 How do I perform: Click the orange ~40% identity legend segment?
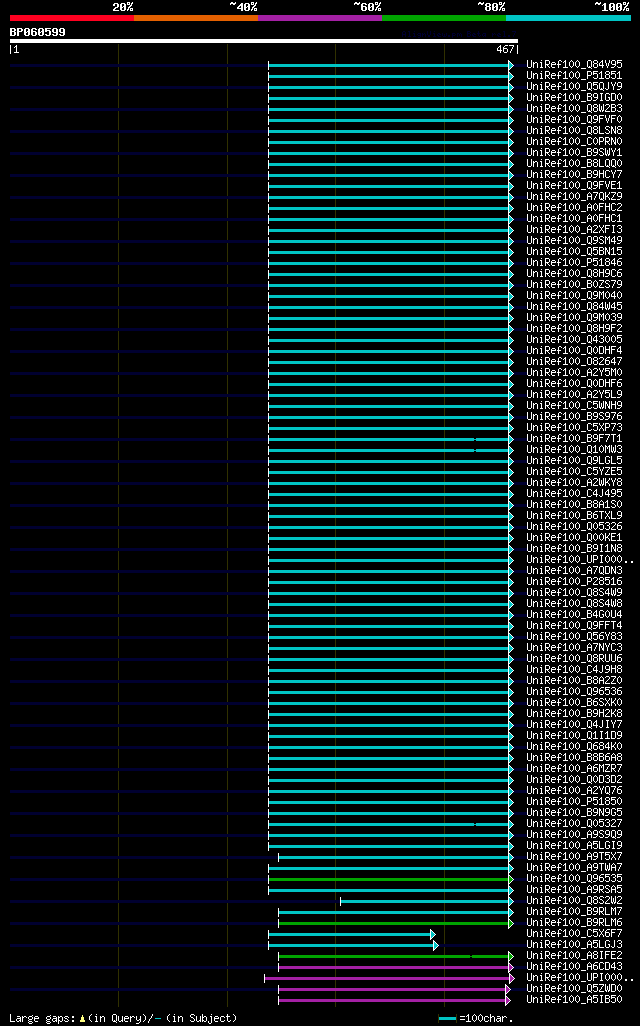(x=196, y=18)
